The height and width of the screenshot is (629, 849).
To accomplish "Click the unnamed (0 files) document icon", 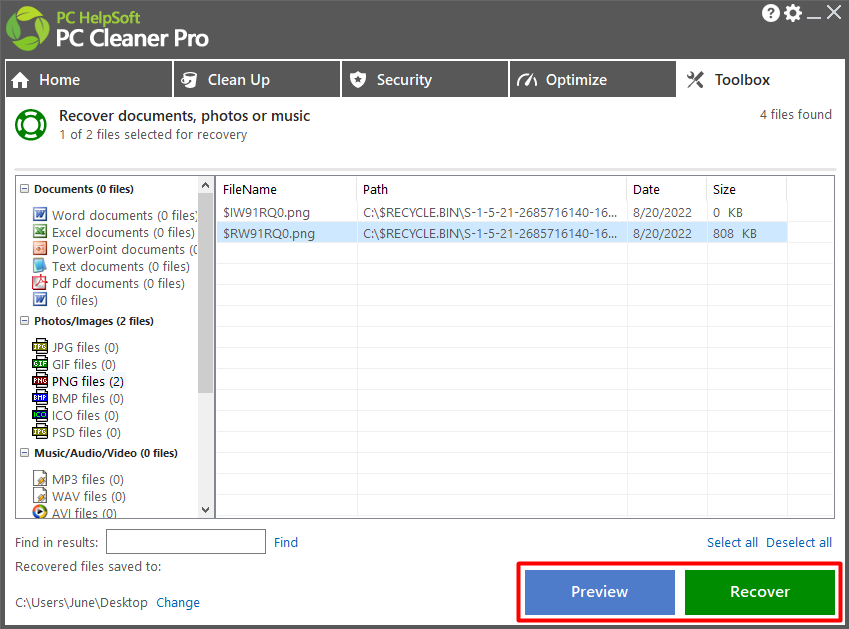I will pos(40,299).
